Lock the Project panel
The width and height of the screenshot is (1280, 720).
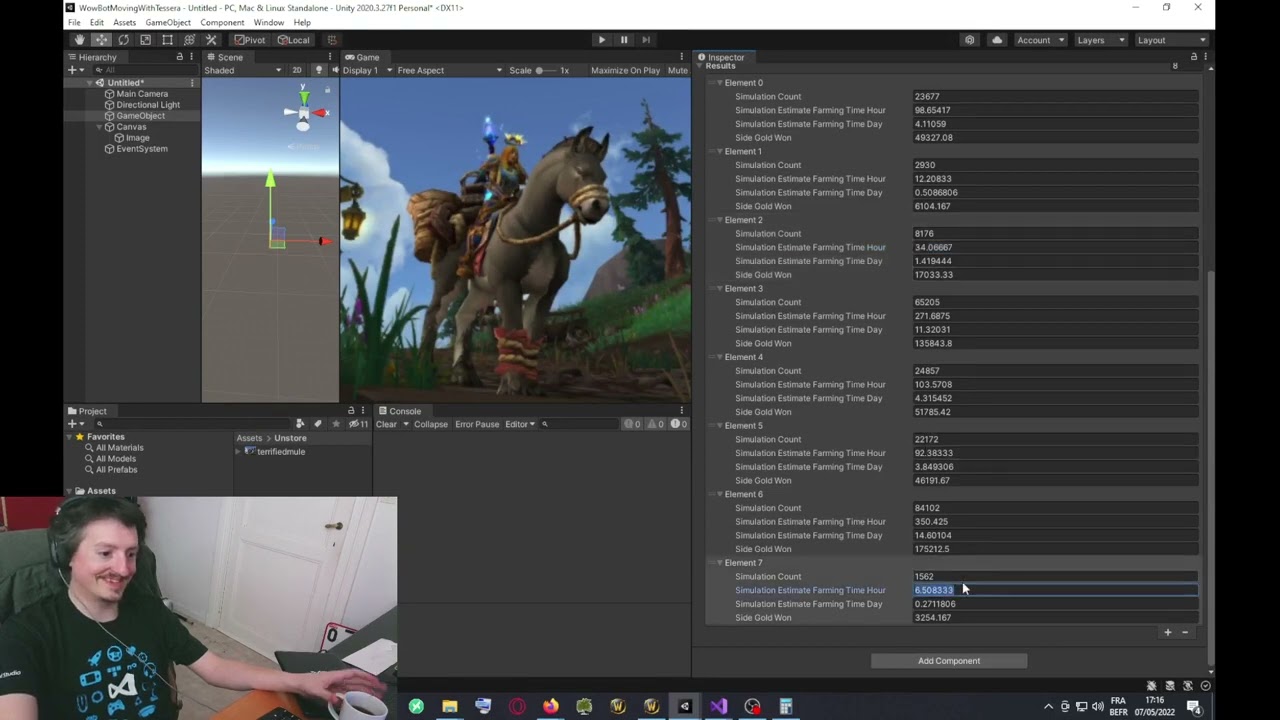(x=351, y=411)
